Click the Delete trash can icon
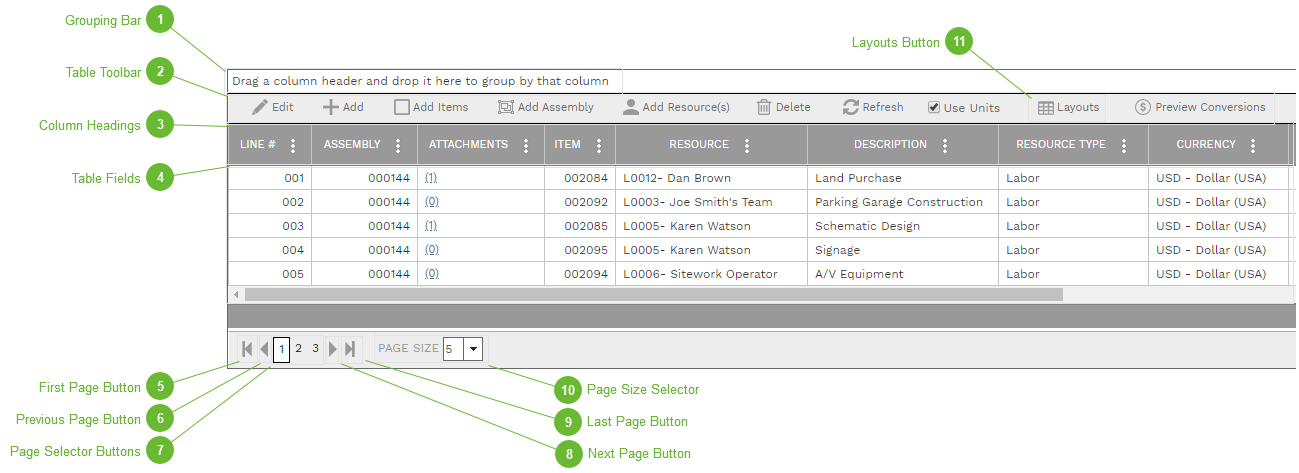This screenshot has width=1299, height=473. tap(764, 107)
